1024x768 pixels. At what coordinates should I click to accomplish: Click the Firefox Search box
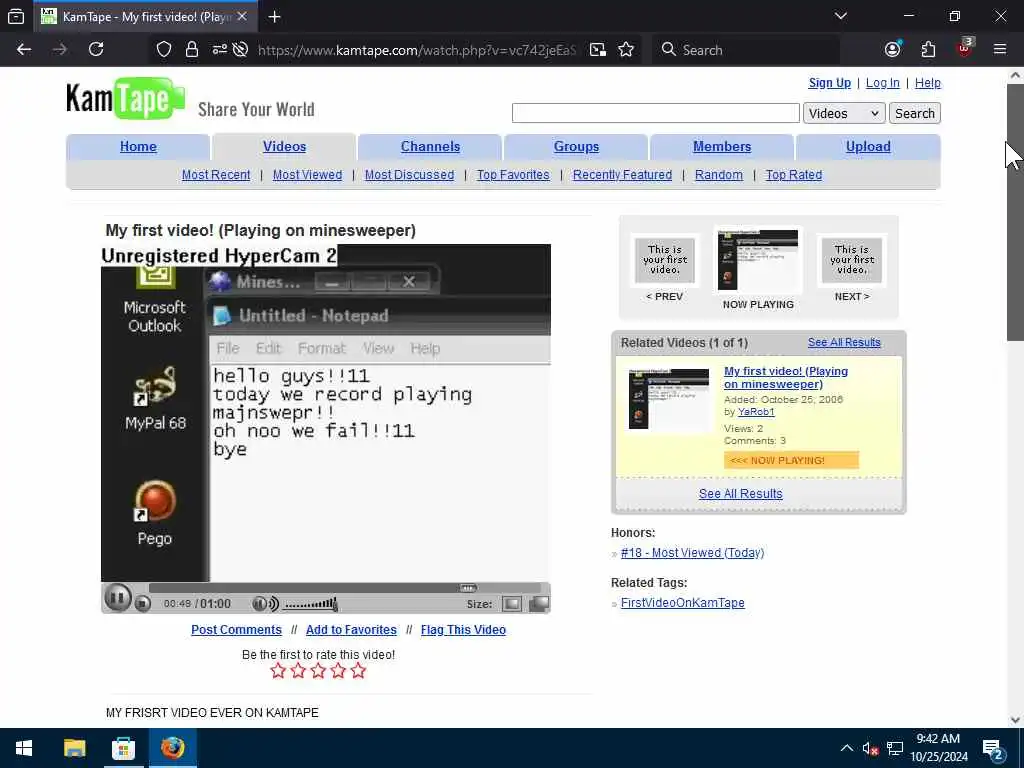click(746, 50)
